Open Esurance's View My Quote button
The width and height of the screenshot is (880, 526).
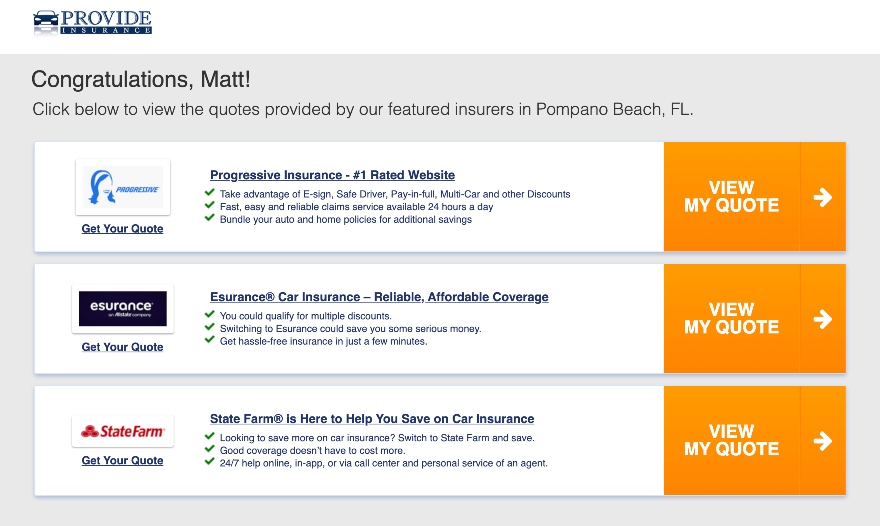click(754, 318)
